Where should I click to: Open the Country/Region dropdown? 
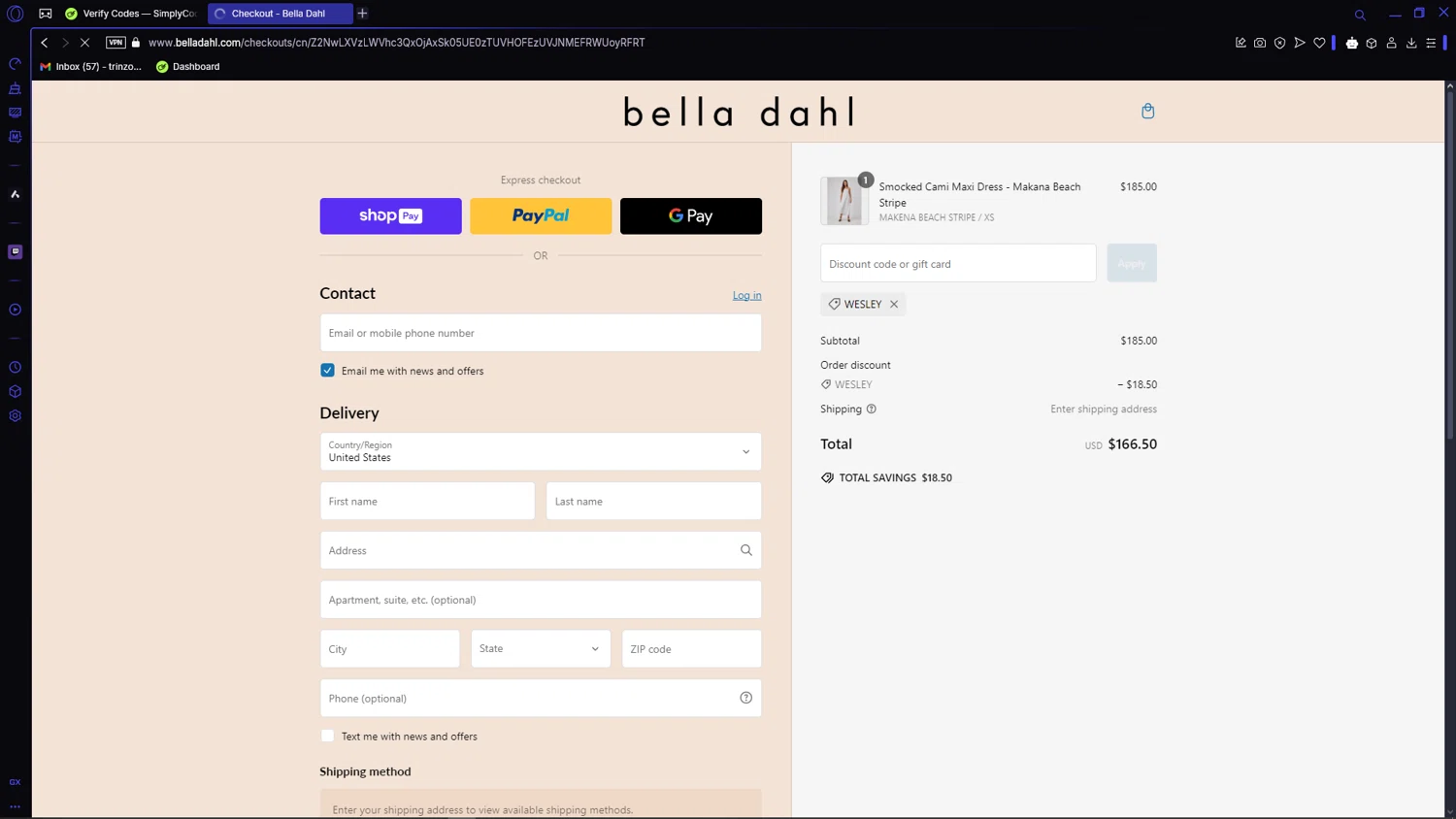[541, 451]
